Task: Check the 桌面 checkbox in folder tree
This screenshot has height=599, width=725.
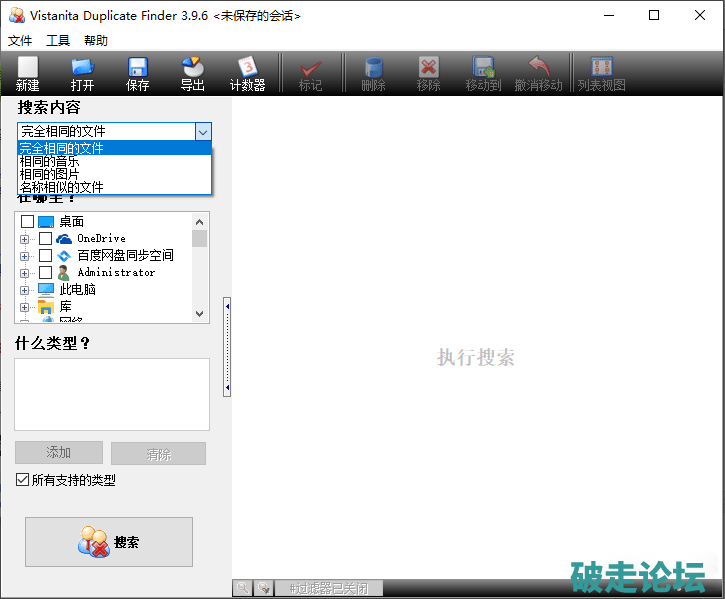Action: 28,222
